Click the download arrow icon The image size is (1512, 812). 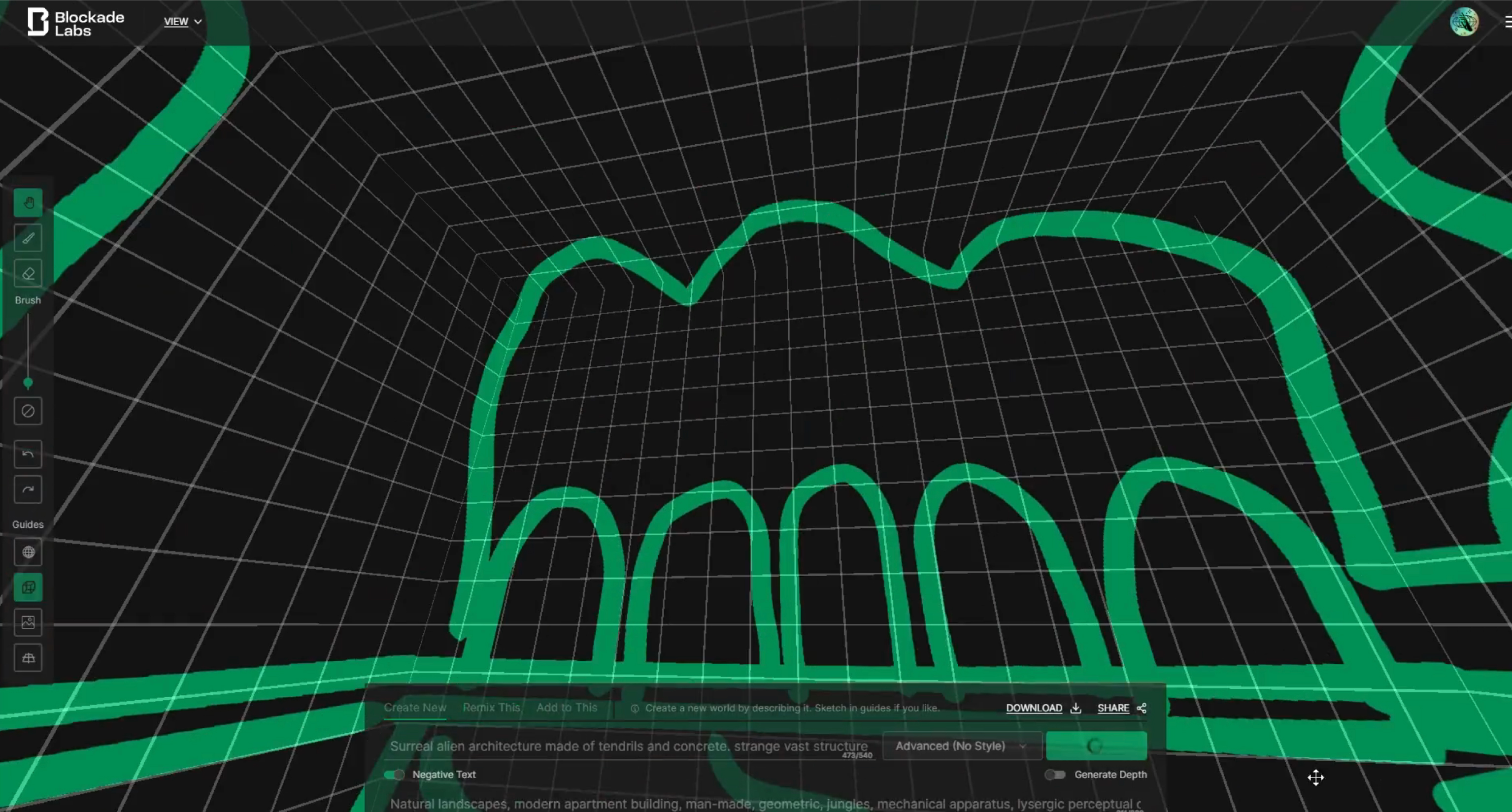[1075, 708]
